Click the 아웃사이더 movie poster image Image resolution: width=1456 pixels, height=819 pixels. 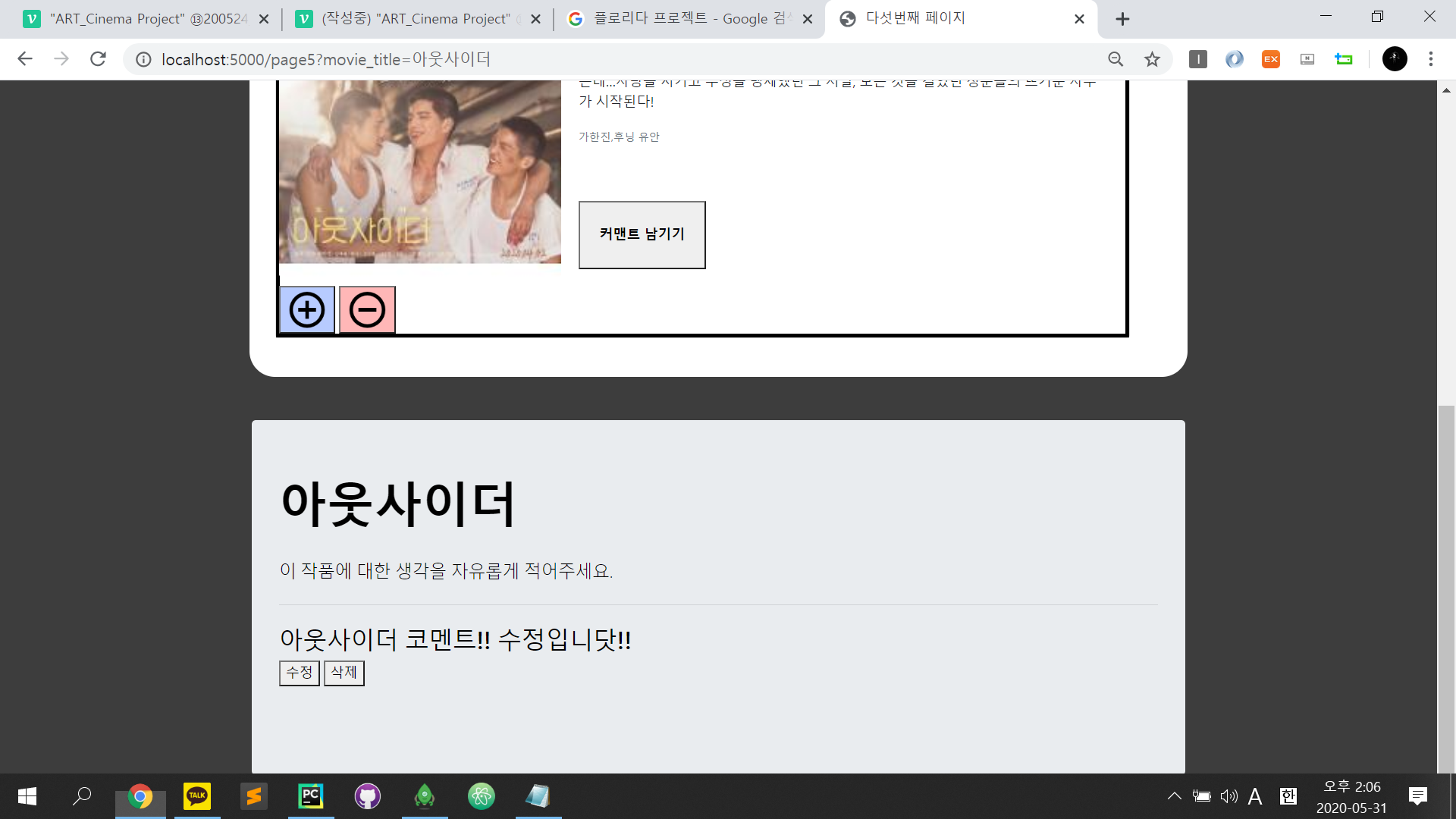tap(419, 172)
